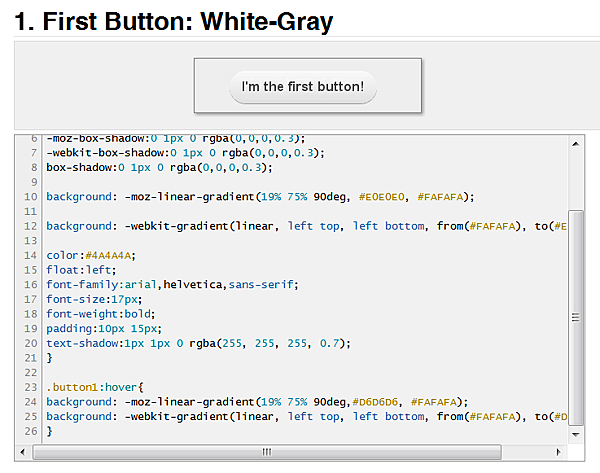Click the vertical scrollbar up arrow
600x473 pixels.
pos(576,144)
